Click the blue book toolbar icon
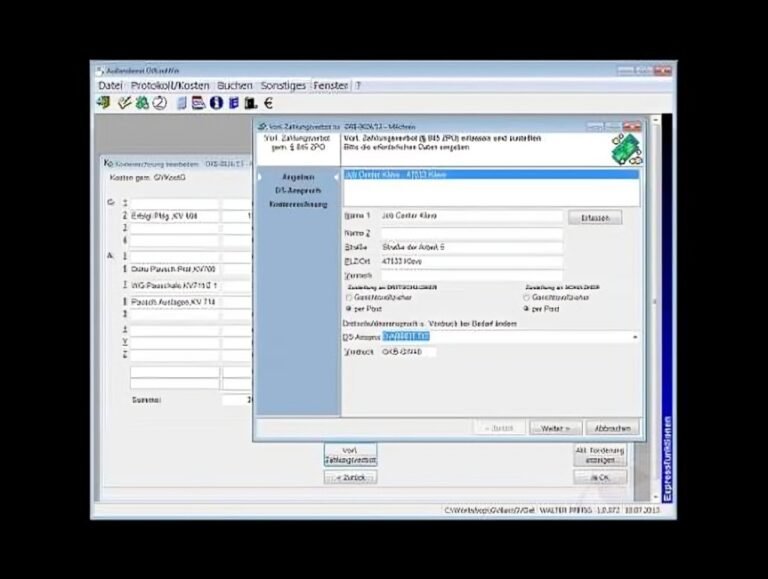This screenshot has width=768, height=579. coord(234,103)
